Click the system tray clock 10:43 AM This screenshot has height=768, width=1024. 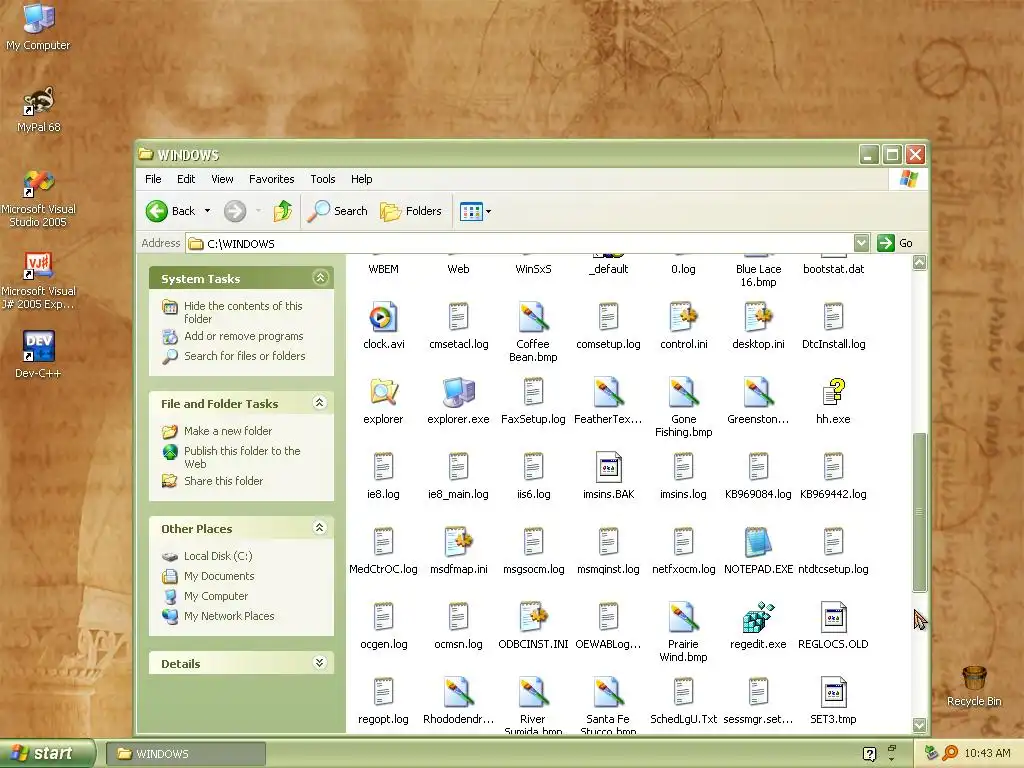[987, 753]
